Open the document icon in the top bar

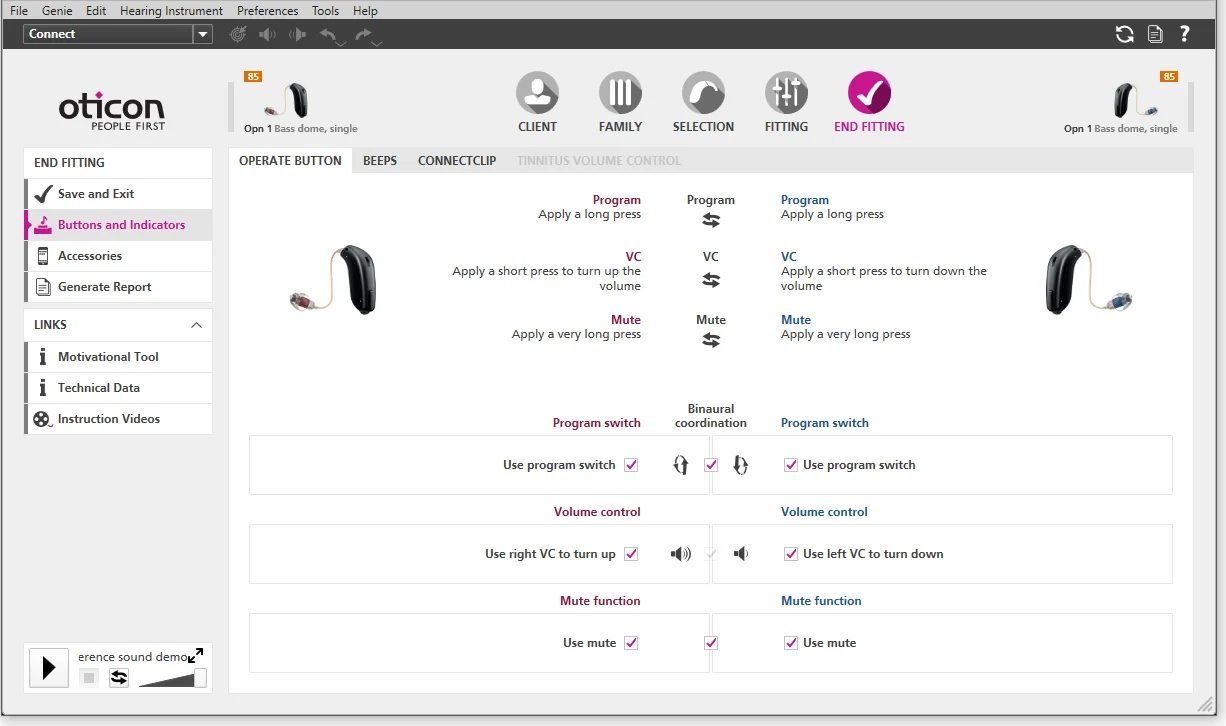1155,34
